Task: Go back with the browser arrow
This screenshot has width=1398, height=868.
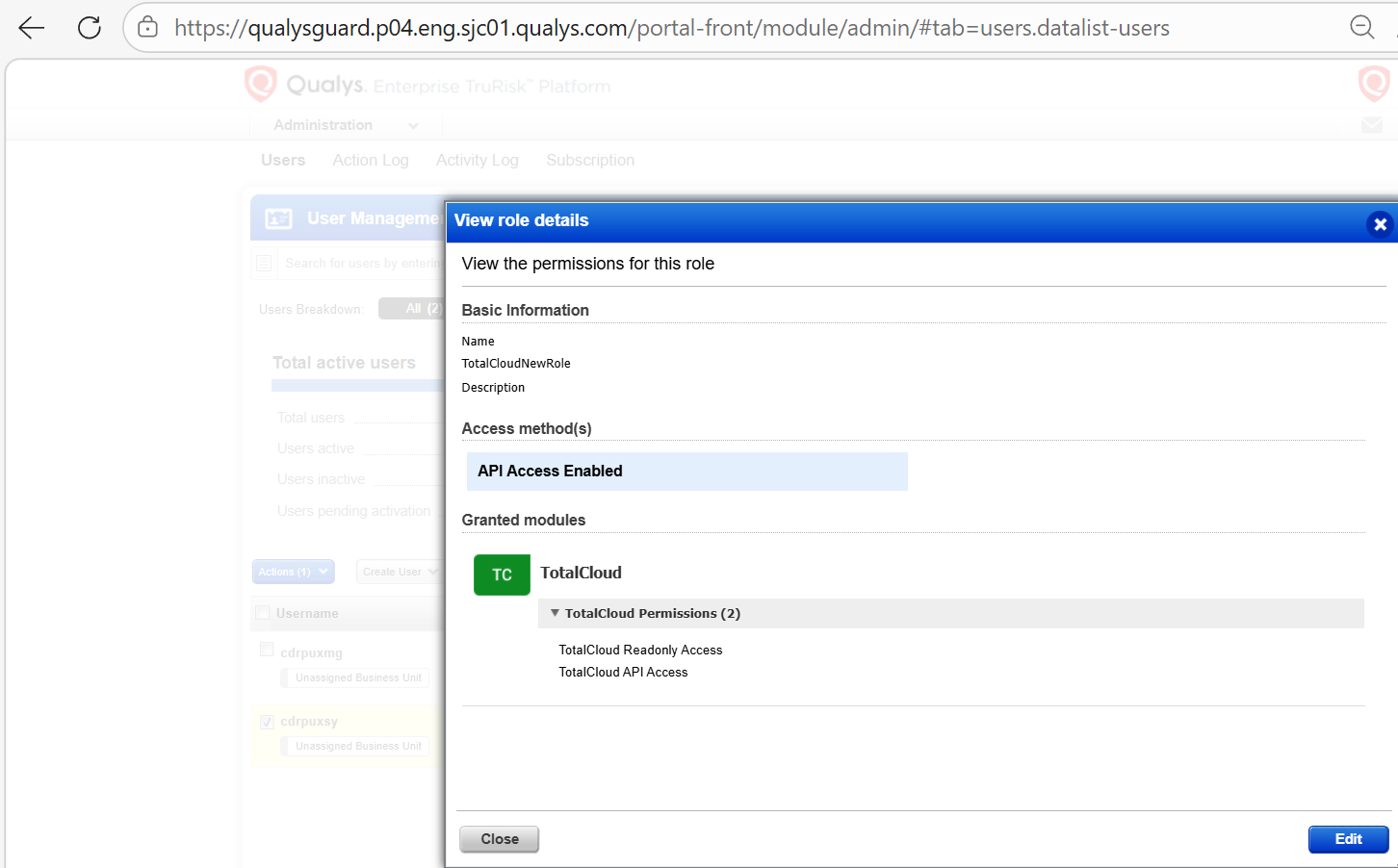Action: (32, 28)
